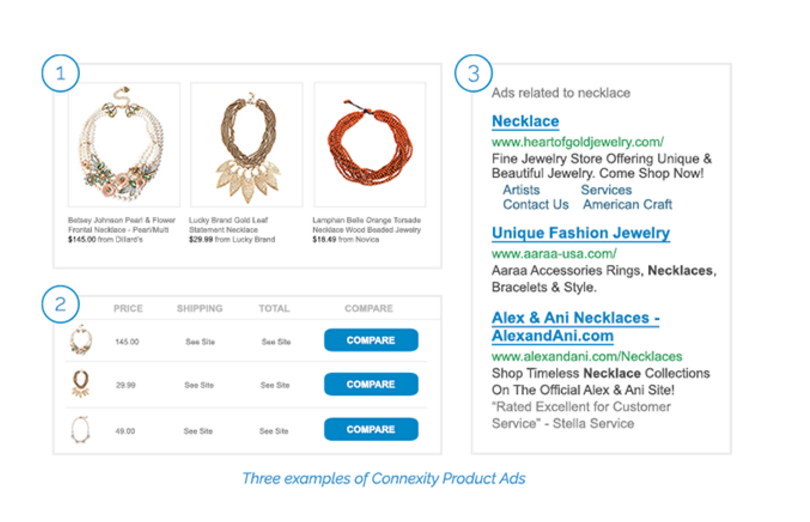810x522 pixels.
Task: Click the Betsey Johnson pearl necklace image
Action: click(x=123, y=145)
